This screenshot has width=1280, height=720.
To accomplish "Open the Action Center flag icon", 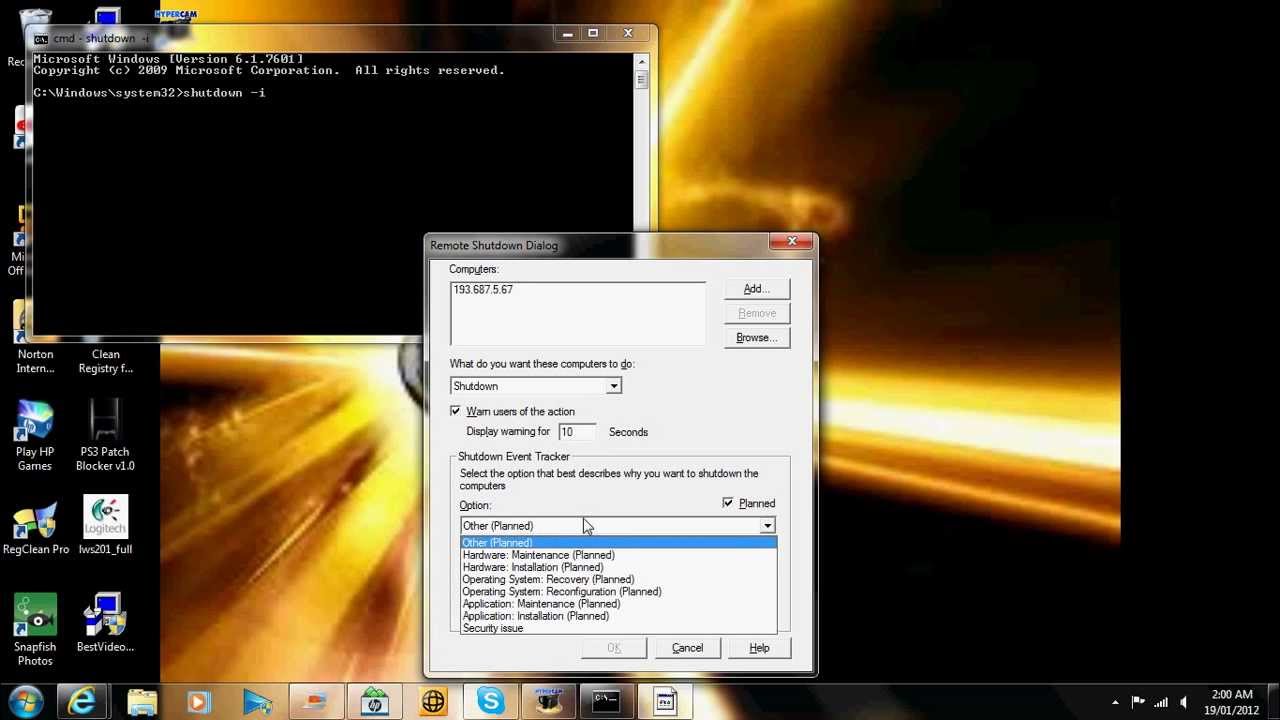I will (1138, 702).
